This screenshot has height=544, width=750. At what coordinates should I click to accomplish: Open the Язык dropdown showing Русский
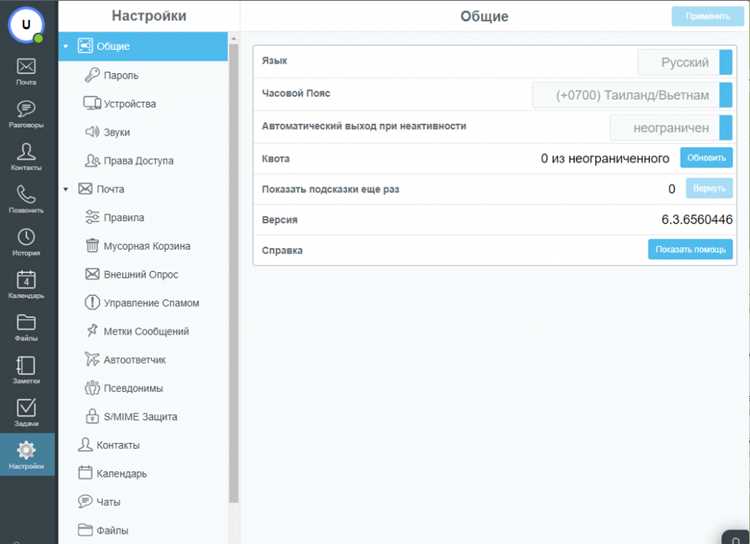coord(685,62)
